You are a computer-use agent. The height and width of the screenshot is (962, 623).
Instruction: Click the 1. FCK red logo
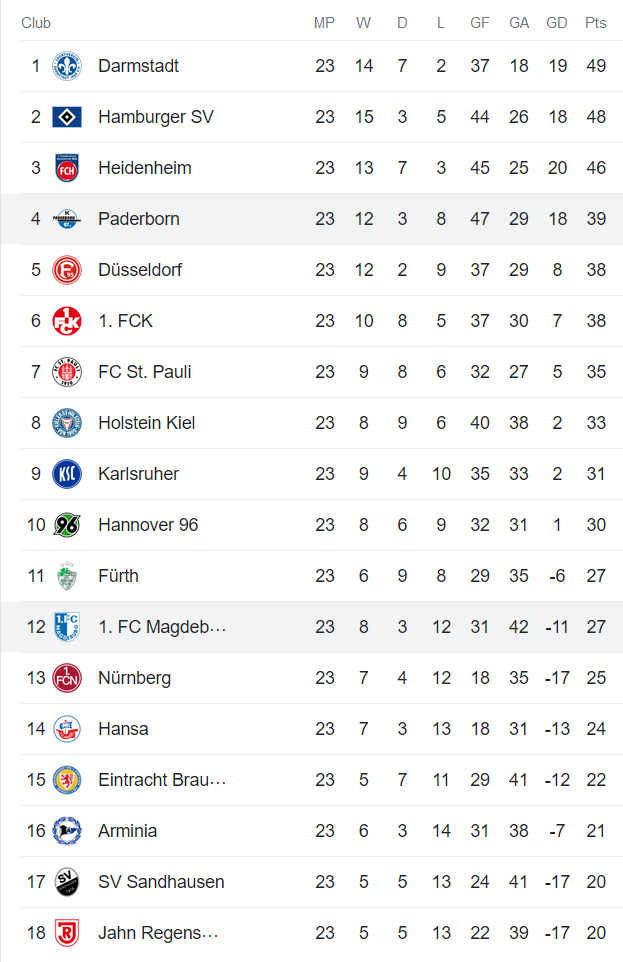pyautogui.click(x=67, y=321)
